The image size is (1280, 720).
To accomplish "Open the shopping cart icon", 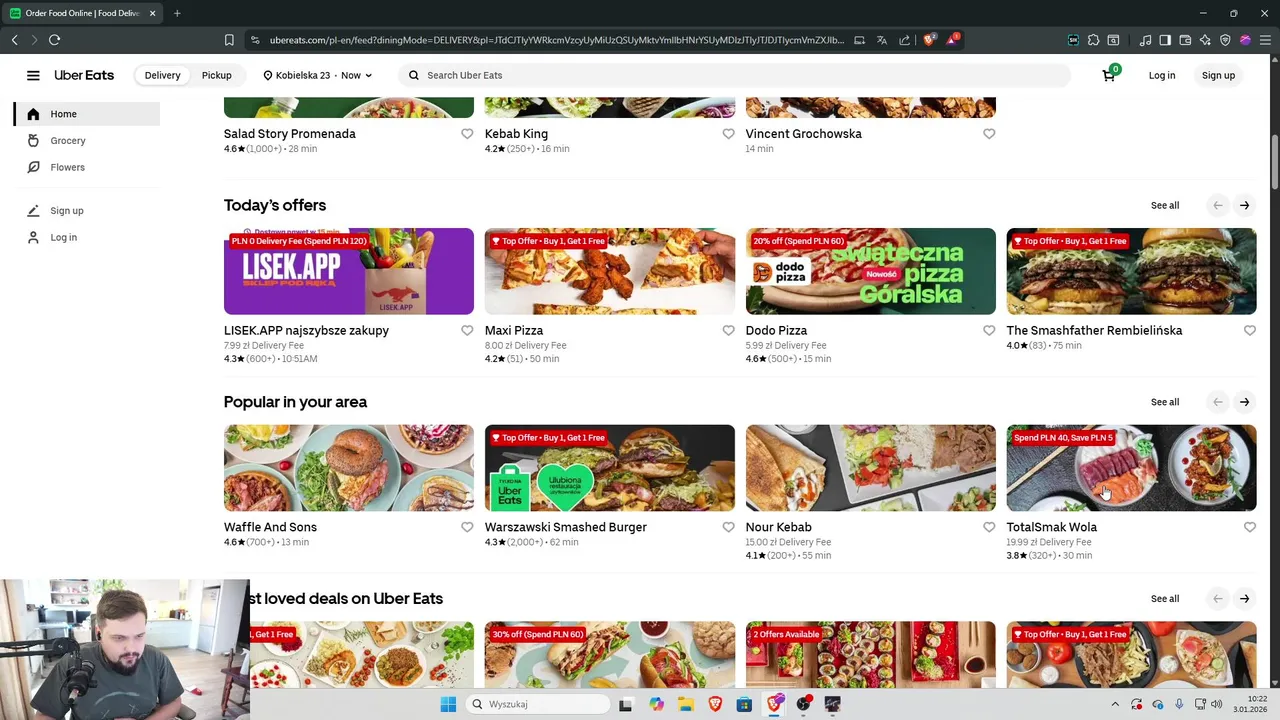I will tap(1109, 75).
